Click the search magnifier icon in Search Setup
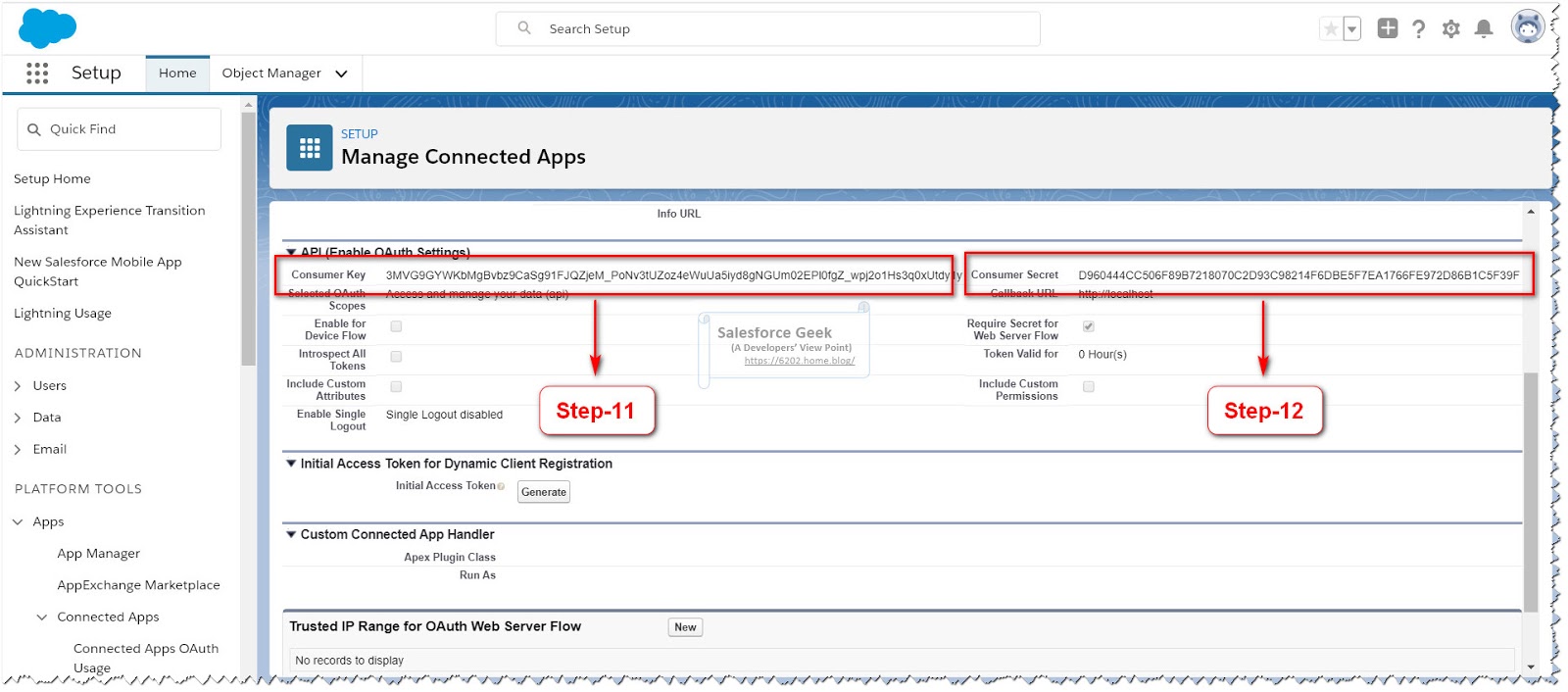The width and height of the screenshot is (1568, 692). 524,28
